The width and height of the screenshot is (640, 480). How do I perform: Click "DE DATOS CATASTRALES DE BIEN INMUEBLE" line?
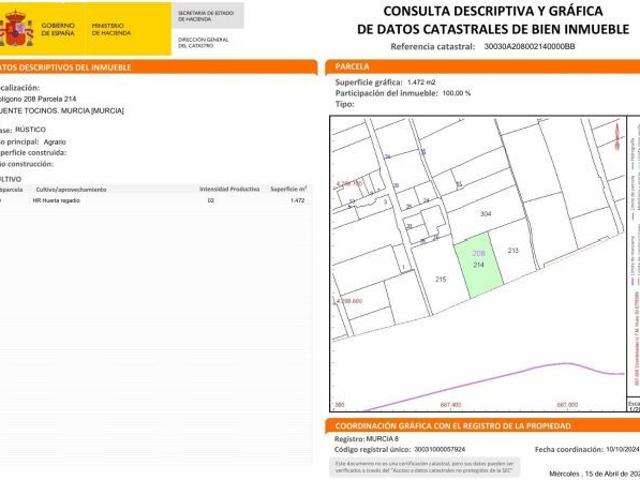(x=493, y=29)
